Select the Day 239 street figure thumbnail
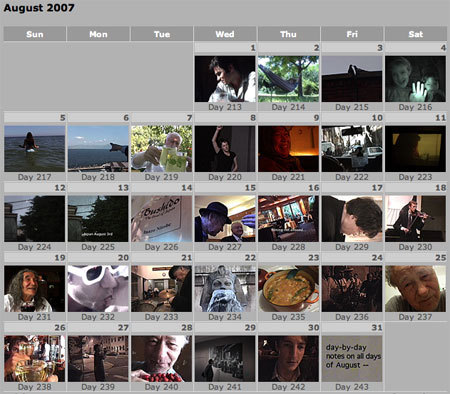The height and width of the screenshot is (394, 450). (x=98, y=359)
